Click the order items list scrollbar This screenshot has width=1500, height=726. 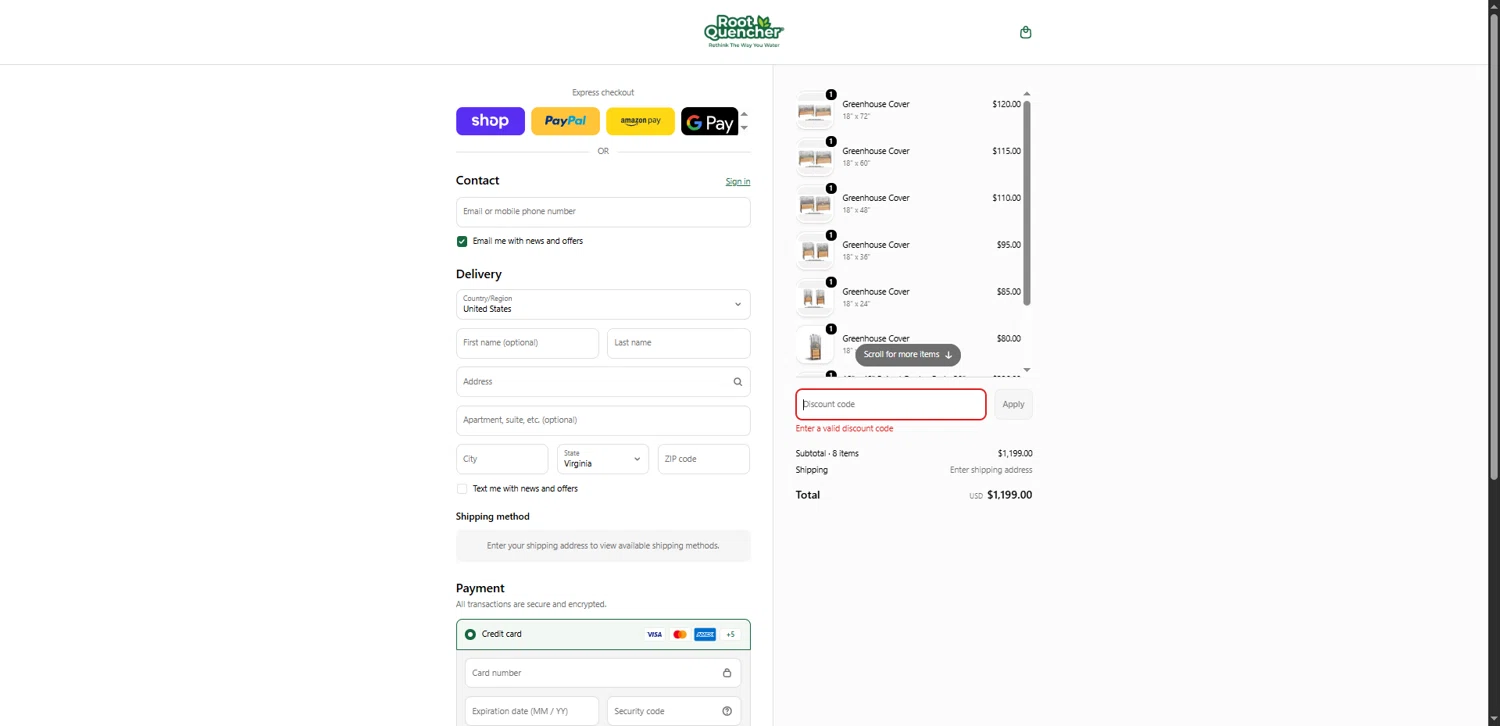coord(1027,203)
